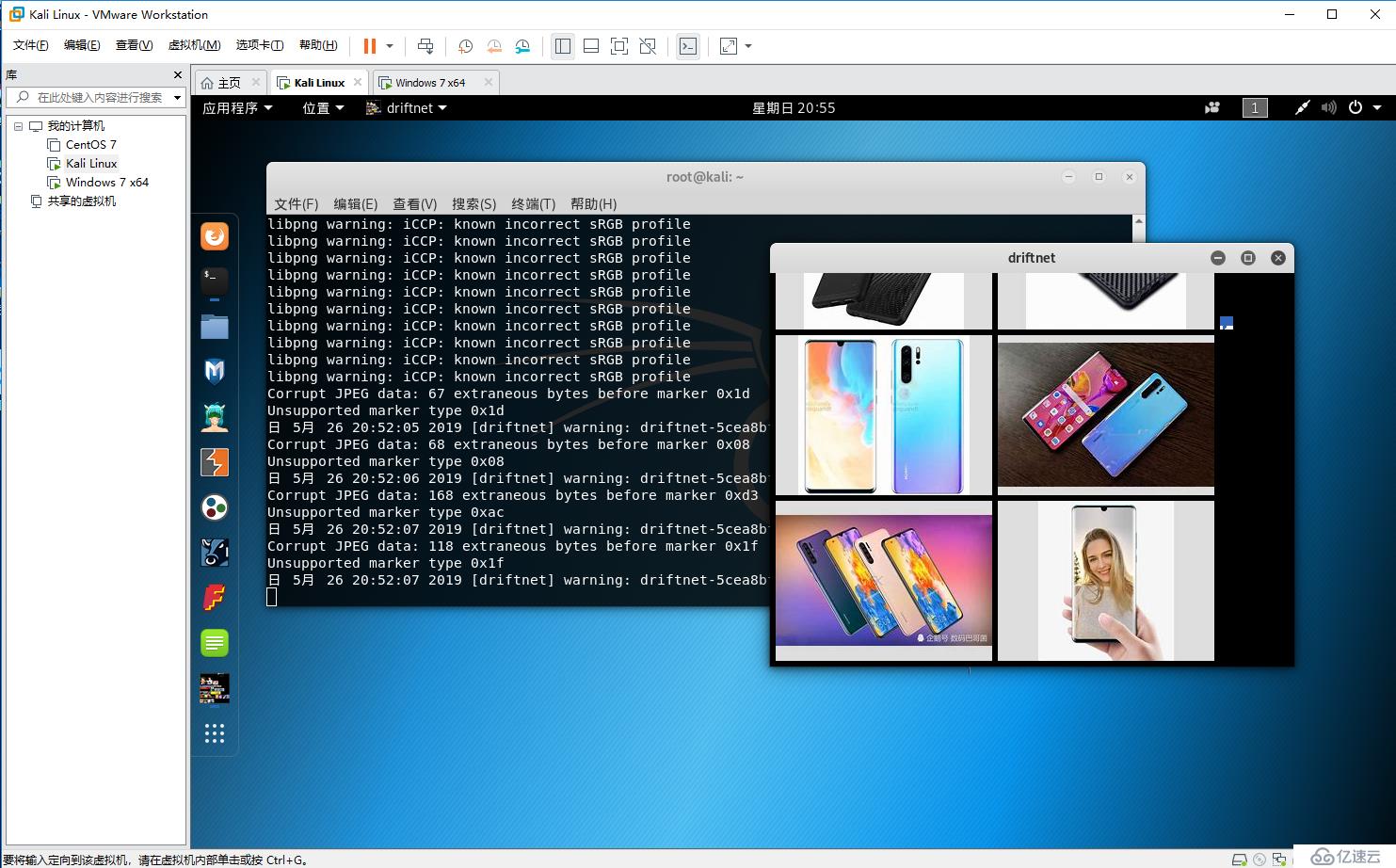Click the stretch guest display icon

(729, 46)
